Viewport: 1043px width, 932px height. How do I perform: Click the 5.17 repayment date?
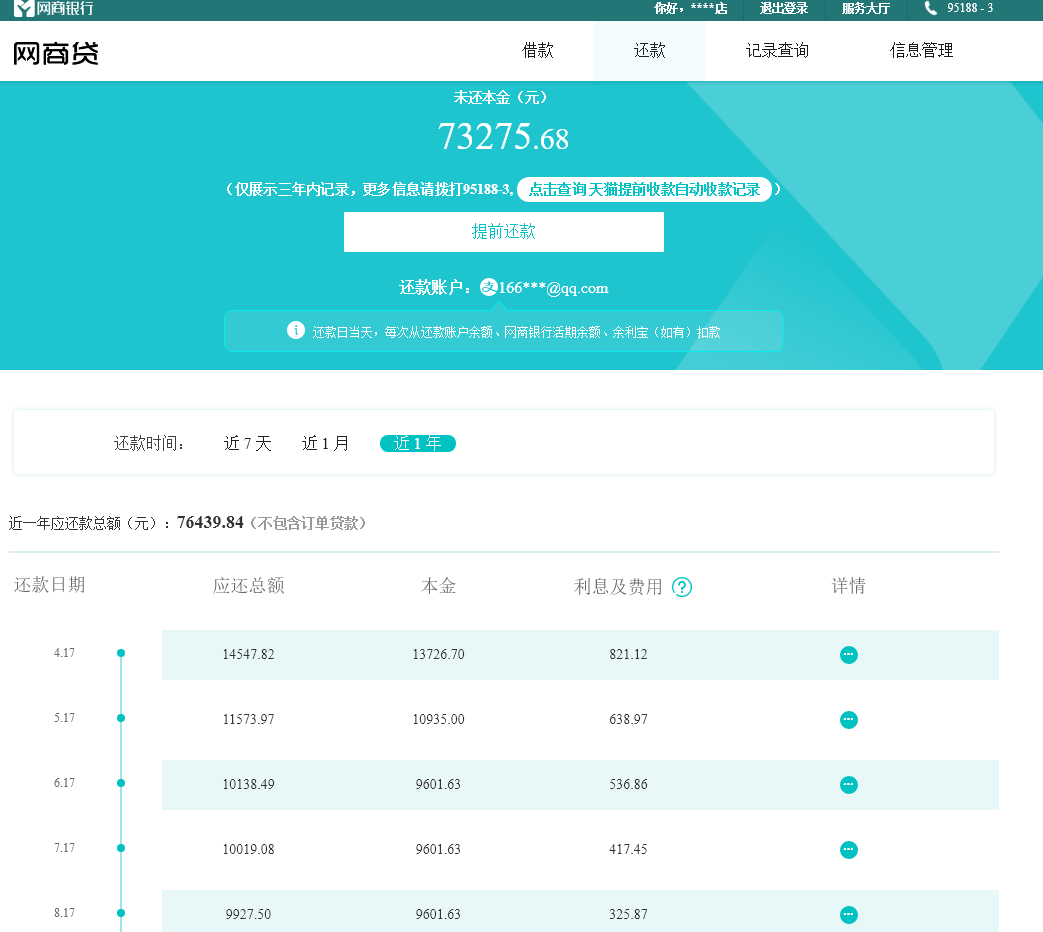coord(65,718)
